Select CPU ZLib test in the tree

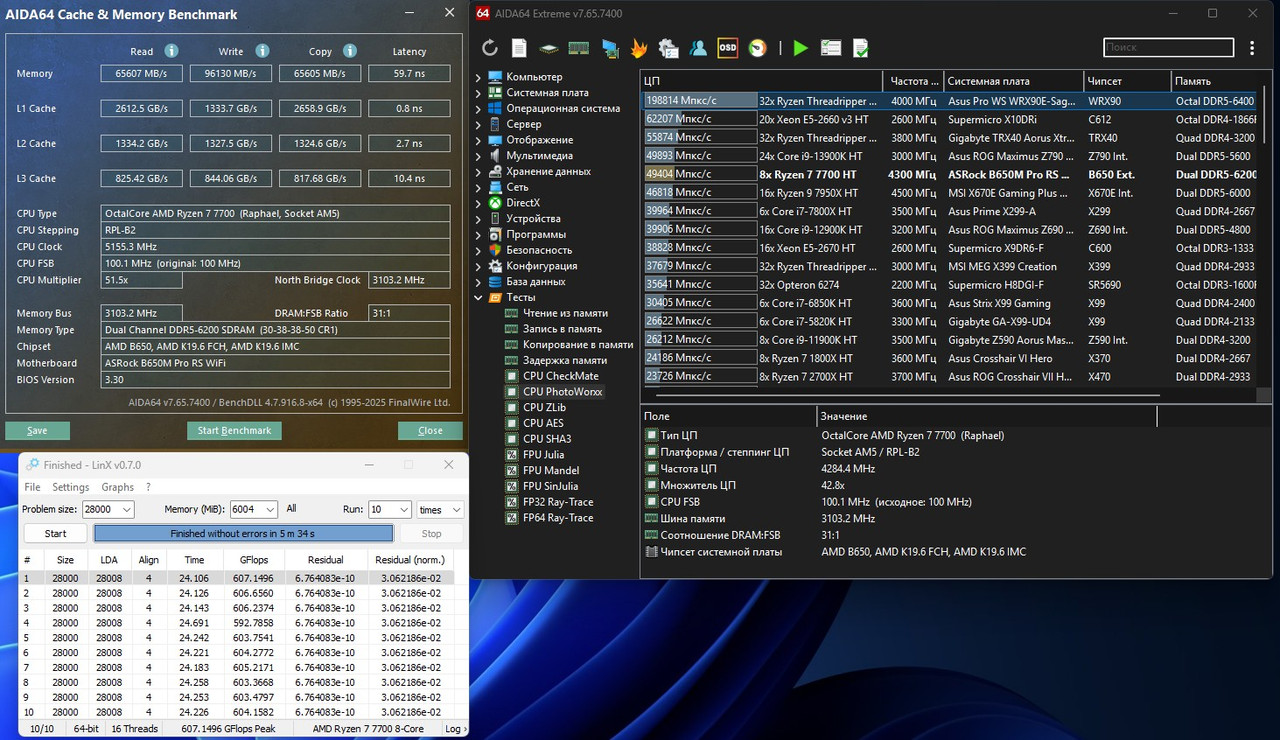coord(544,407)
